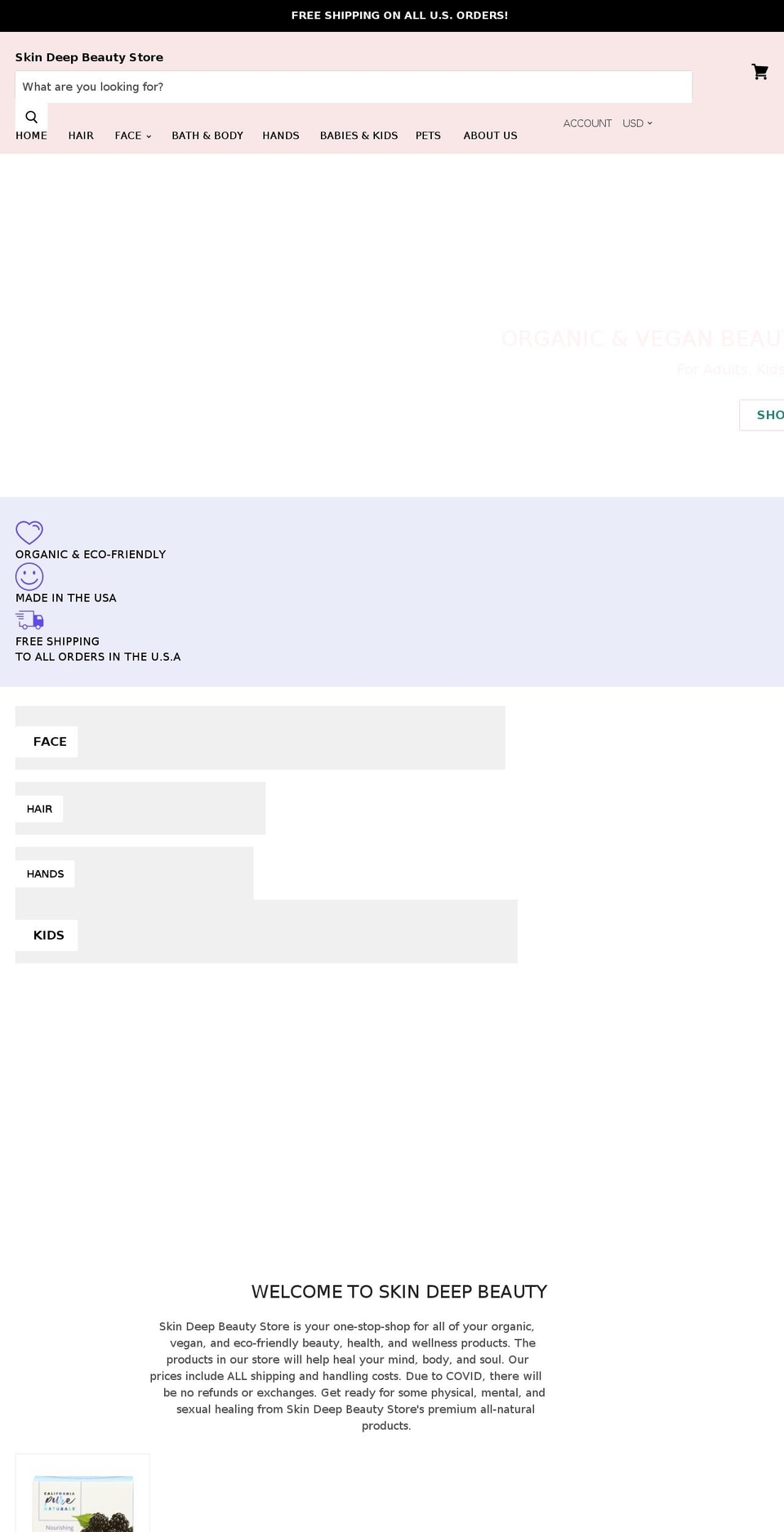Viewport: 784px width, 1532px height.
Task: Open the FACE collection tile
Action: [260, 738]
